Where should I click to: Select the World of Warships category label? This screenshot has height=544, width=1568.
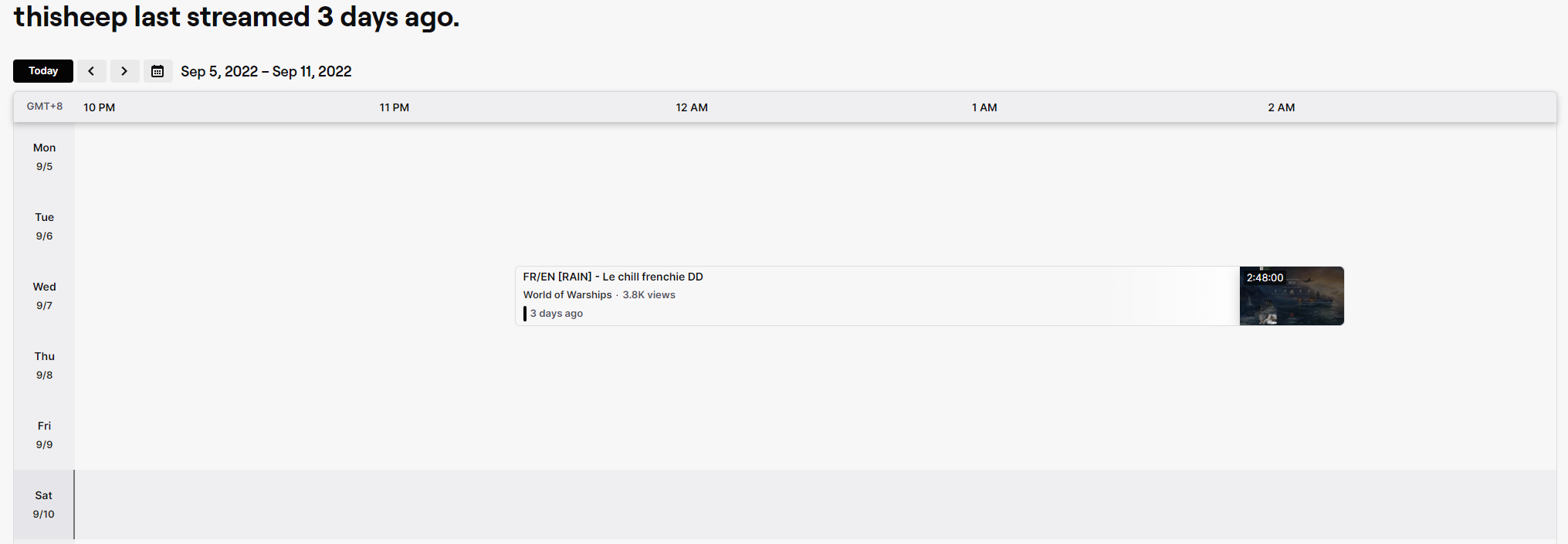click(x=567, y=294)
